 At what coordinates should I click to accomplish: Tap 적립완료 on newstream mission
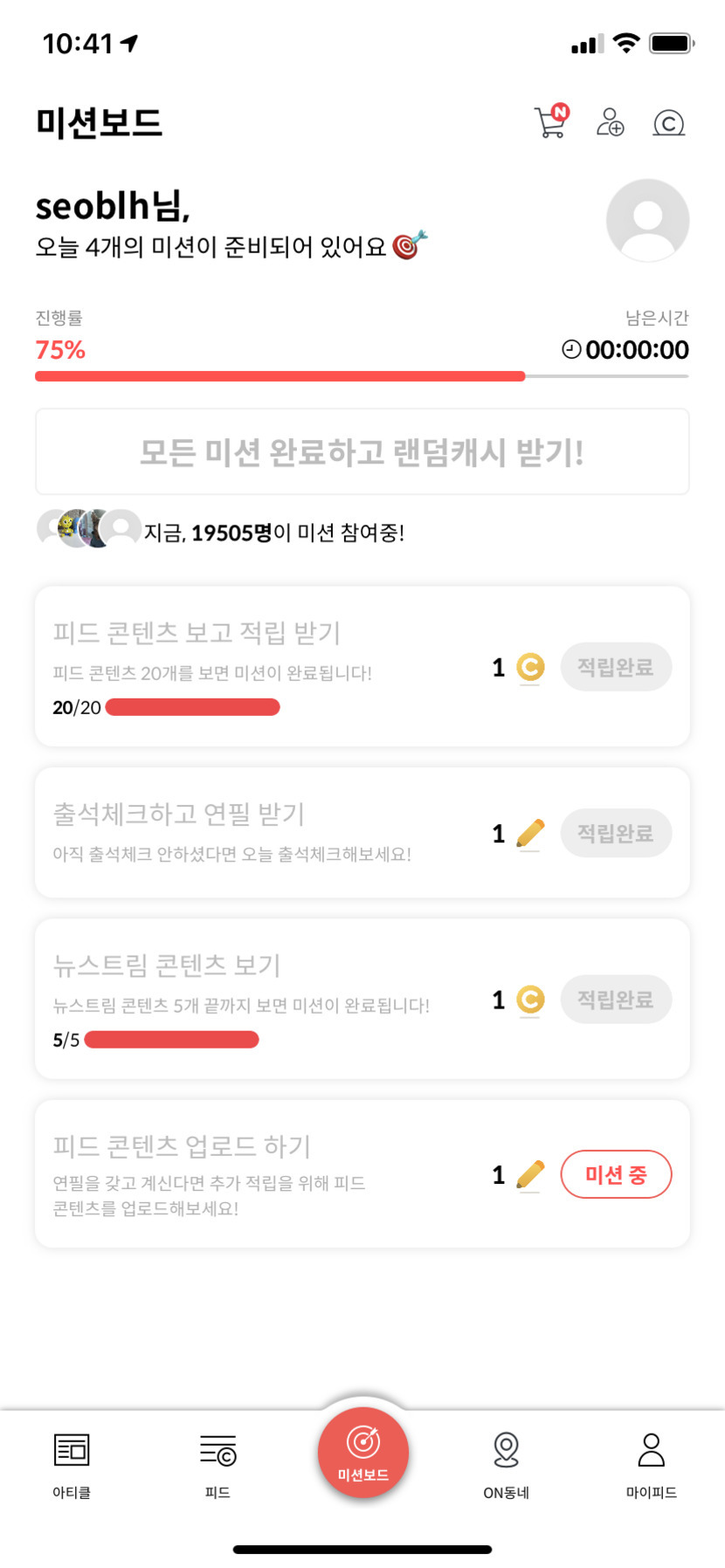click(616, 1000)
